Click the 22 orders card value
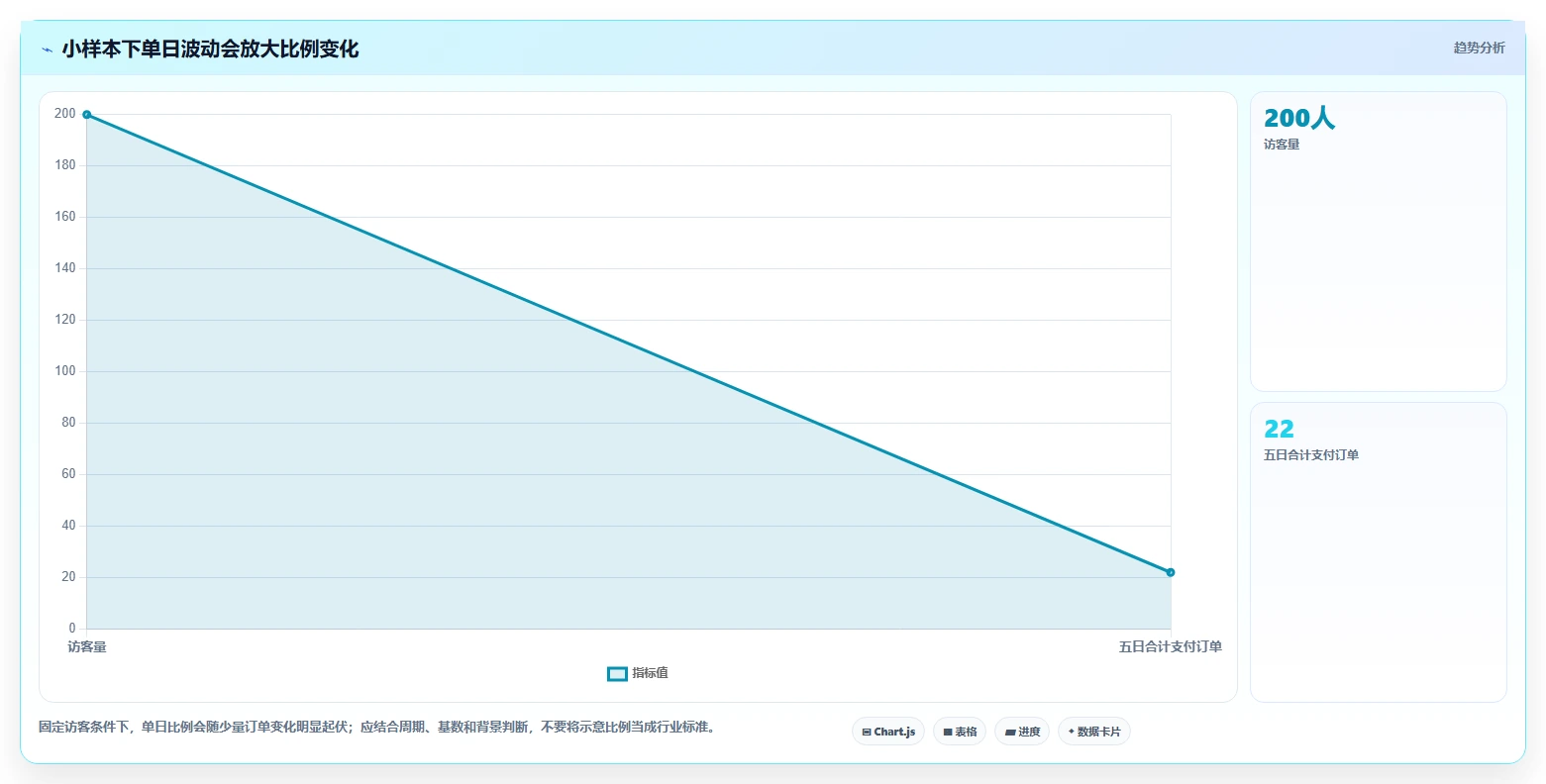Image resolution: width=1546 pixels, height=784 pixels. pos(1279,429)
